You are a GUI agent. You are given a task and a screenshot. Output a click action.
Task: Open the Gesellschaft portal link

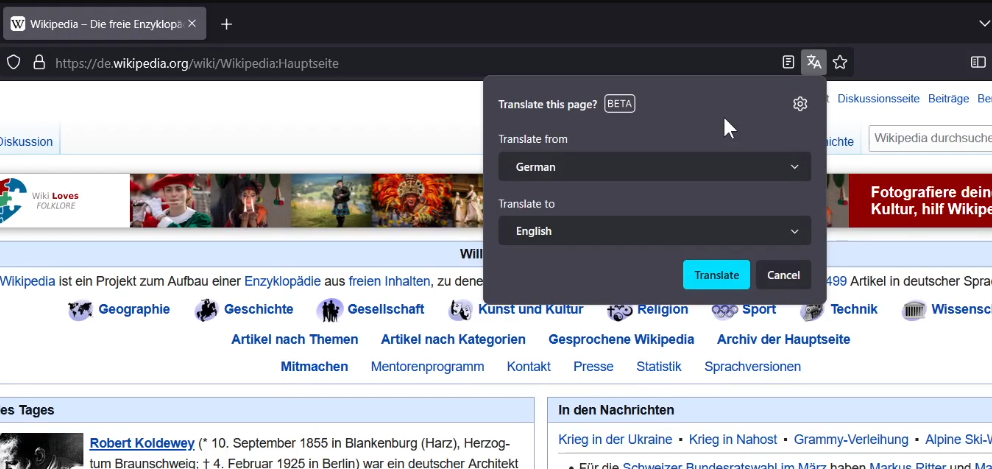point(385,309)
